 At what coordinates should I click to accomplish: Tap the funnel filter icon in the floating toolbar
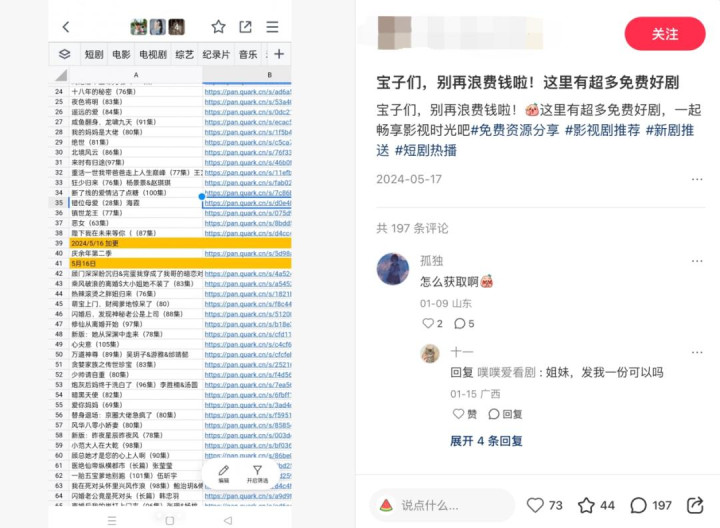pyautogui.click(x=257, y=474)
